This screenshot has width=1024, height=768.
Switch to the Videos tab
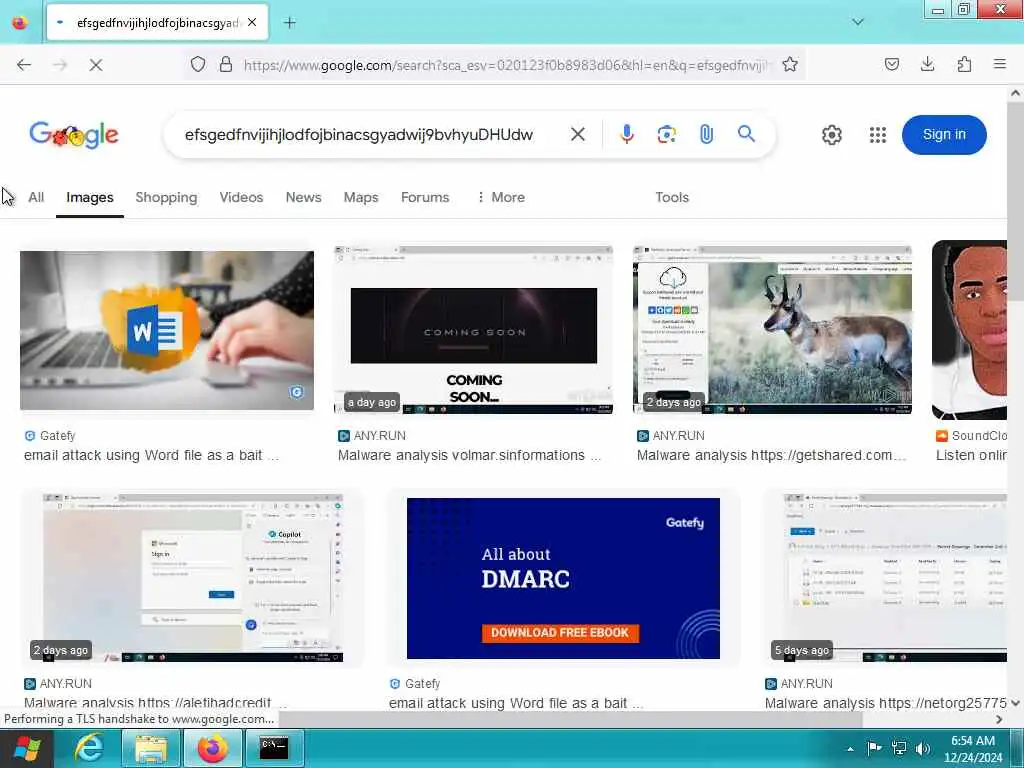coord(242,197)
